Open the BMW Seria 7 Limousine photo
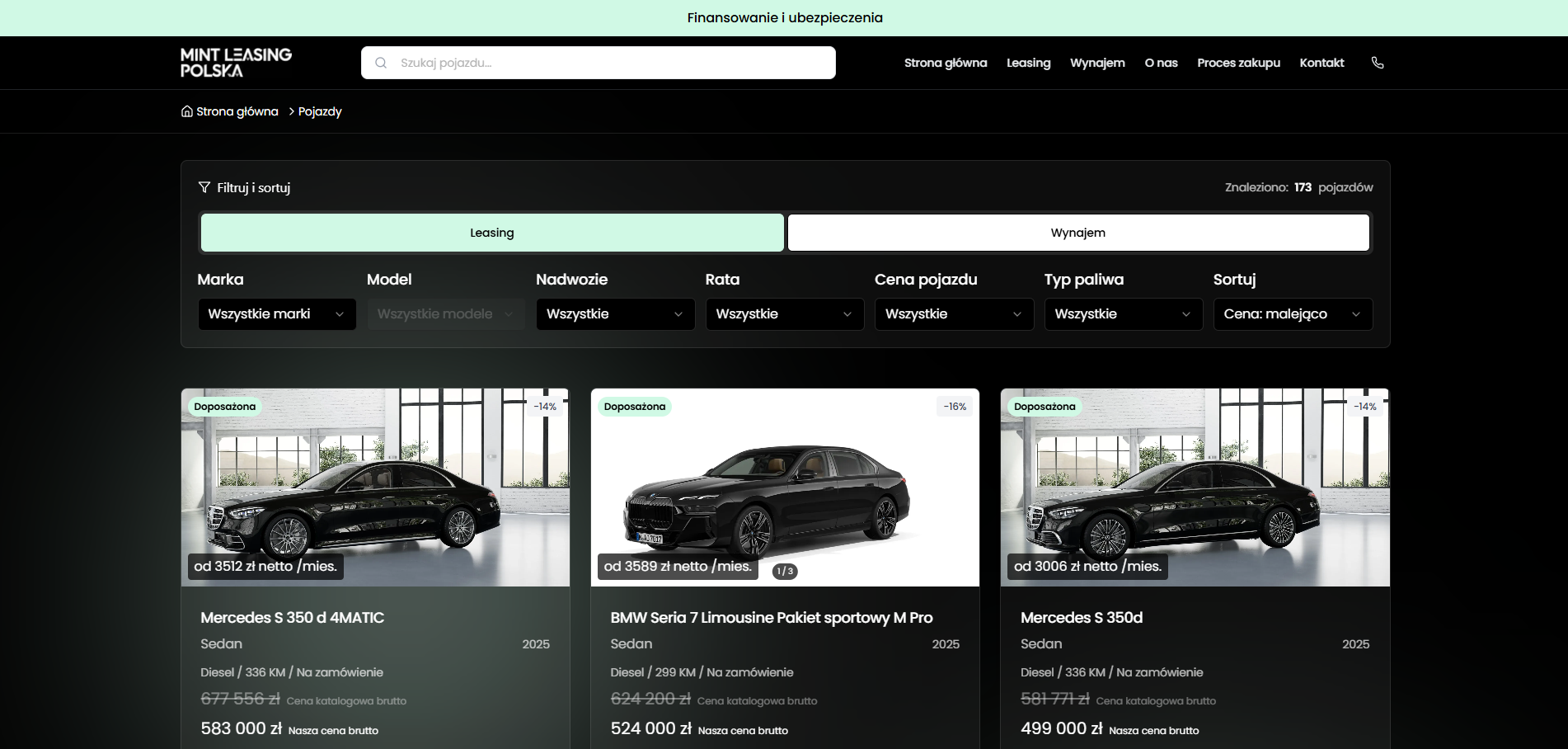 coord(785,488)
